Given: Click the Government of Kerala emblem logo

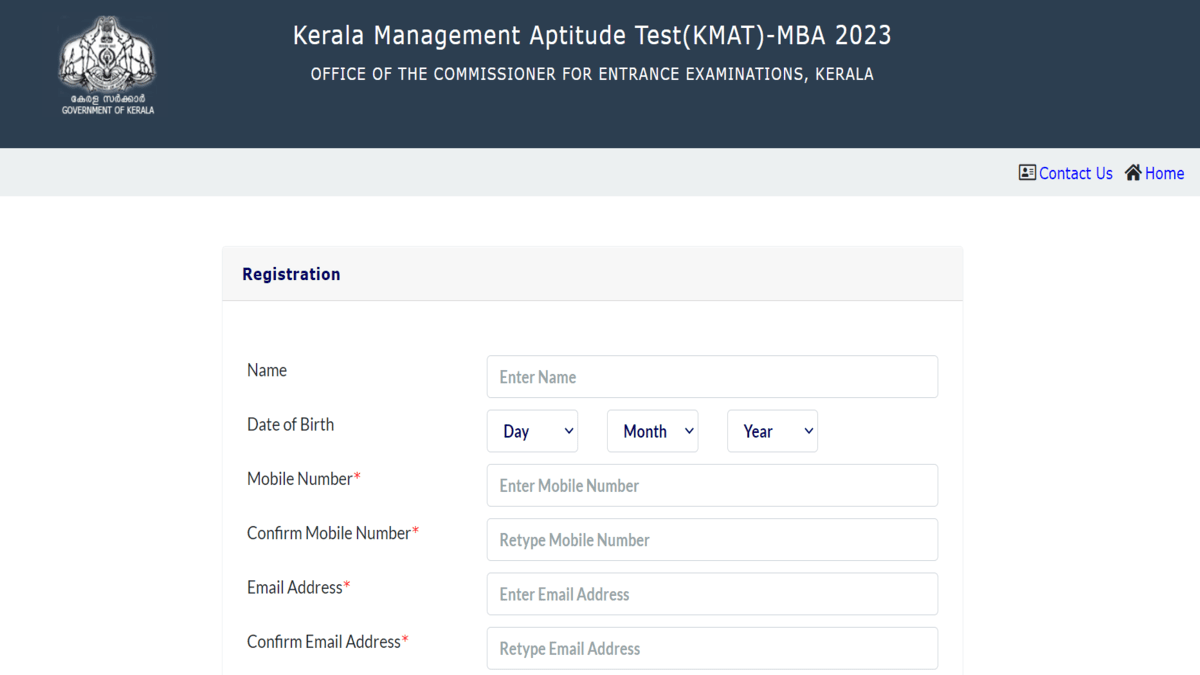Looking at the screenshot, I should (107, 65).
